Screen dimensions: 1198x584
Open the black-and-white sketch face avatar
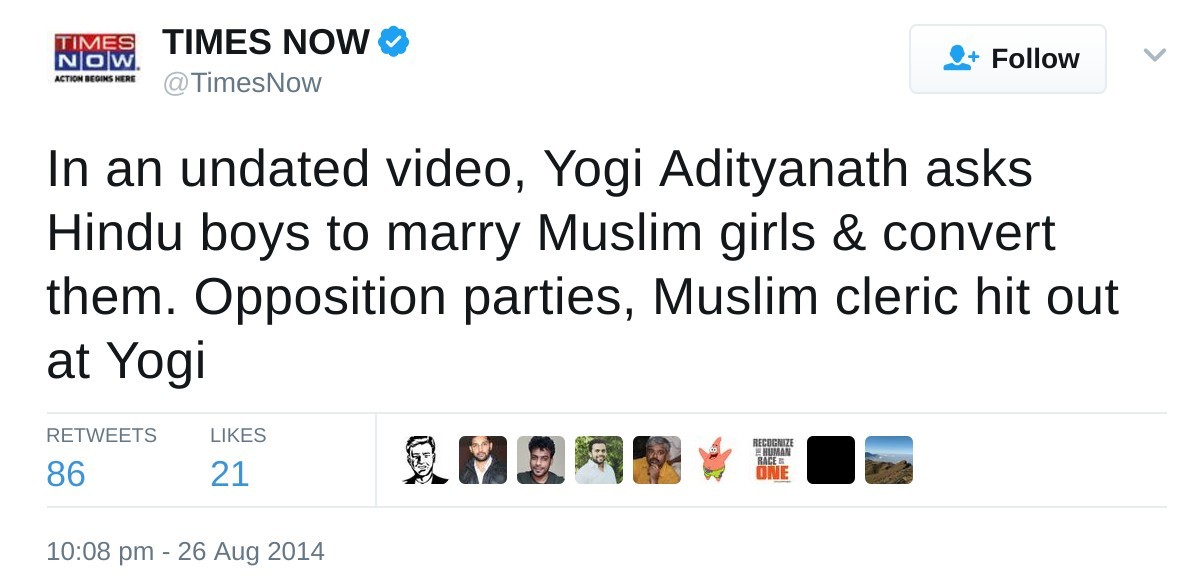click(x=425, y=460)
